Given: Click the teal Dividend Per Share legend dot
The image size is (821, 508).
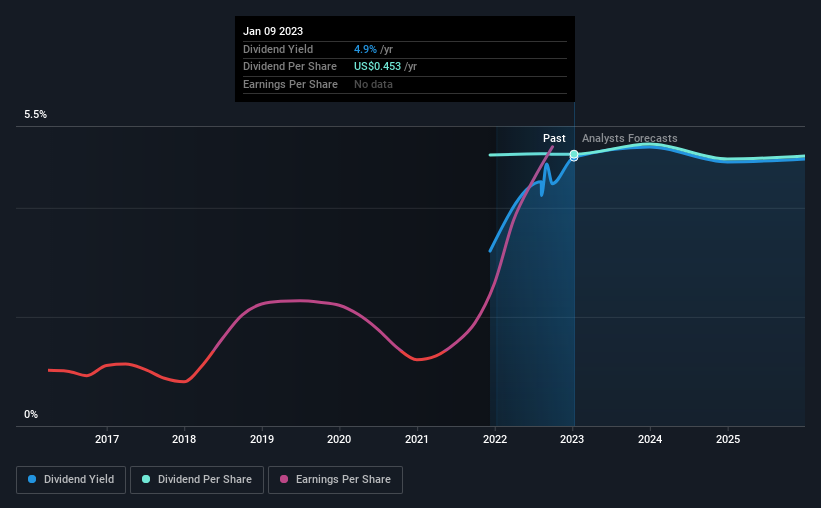Looking at the screenshot, I should click(x=146, y=479).
